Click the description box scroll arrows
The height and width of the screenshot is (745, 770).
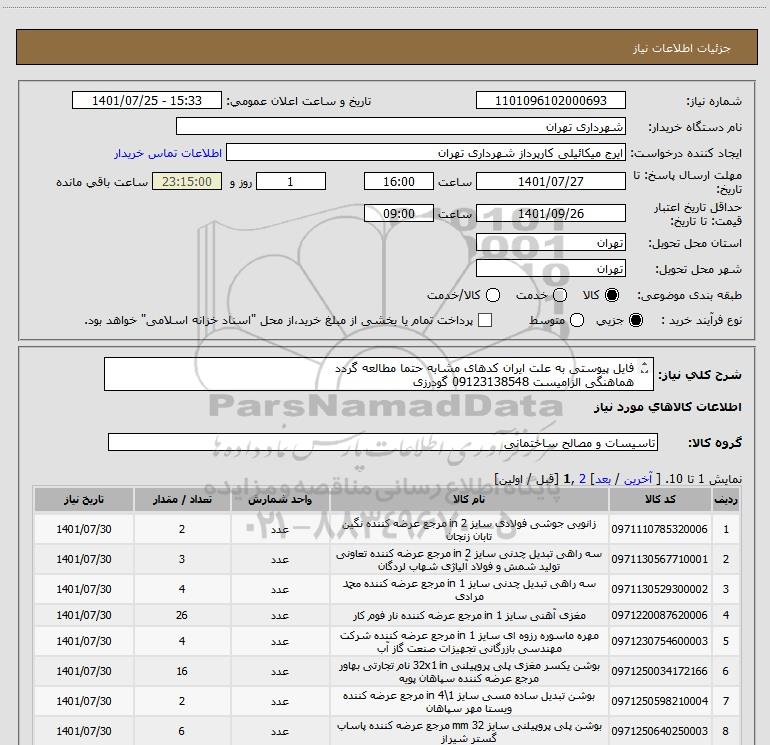point(645,368)
